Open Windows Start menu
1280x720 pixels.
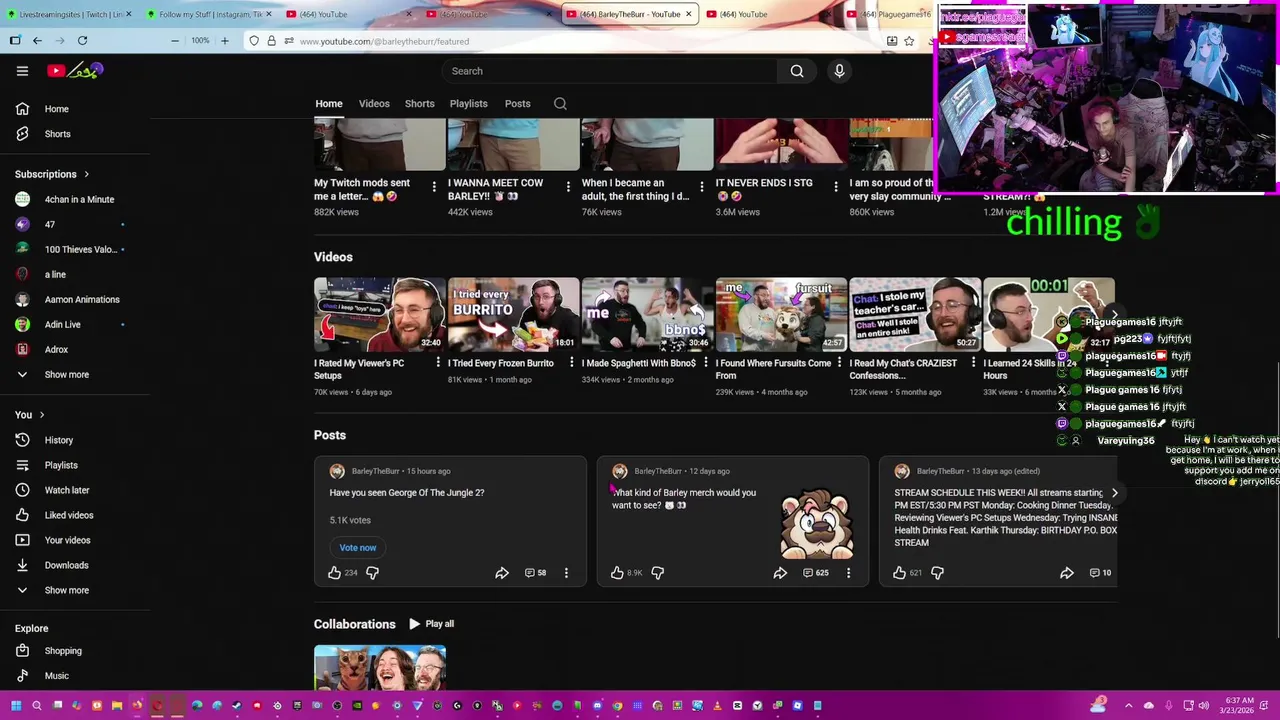pyautogui.click(x=16, y=706)
